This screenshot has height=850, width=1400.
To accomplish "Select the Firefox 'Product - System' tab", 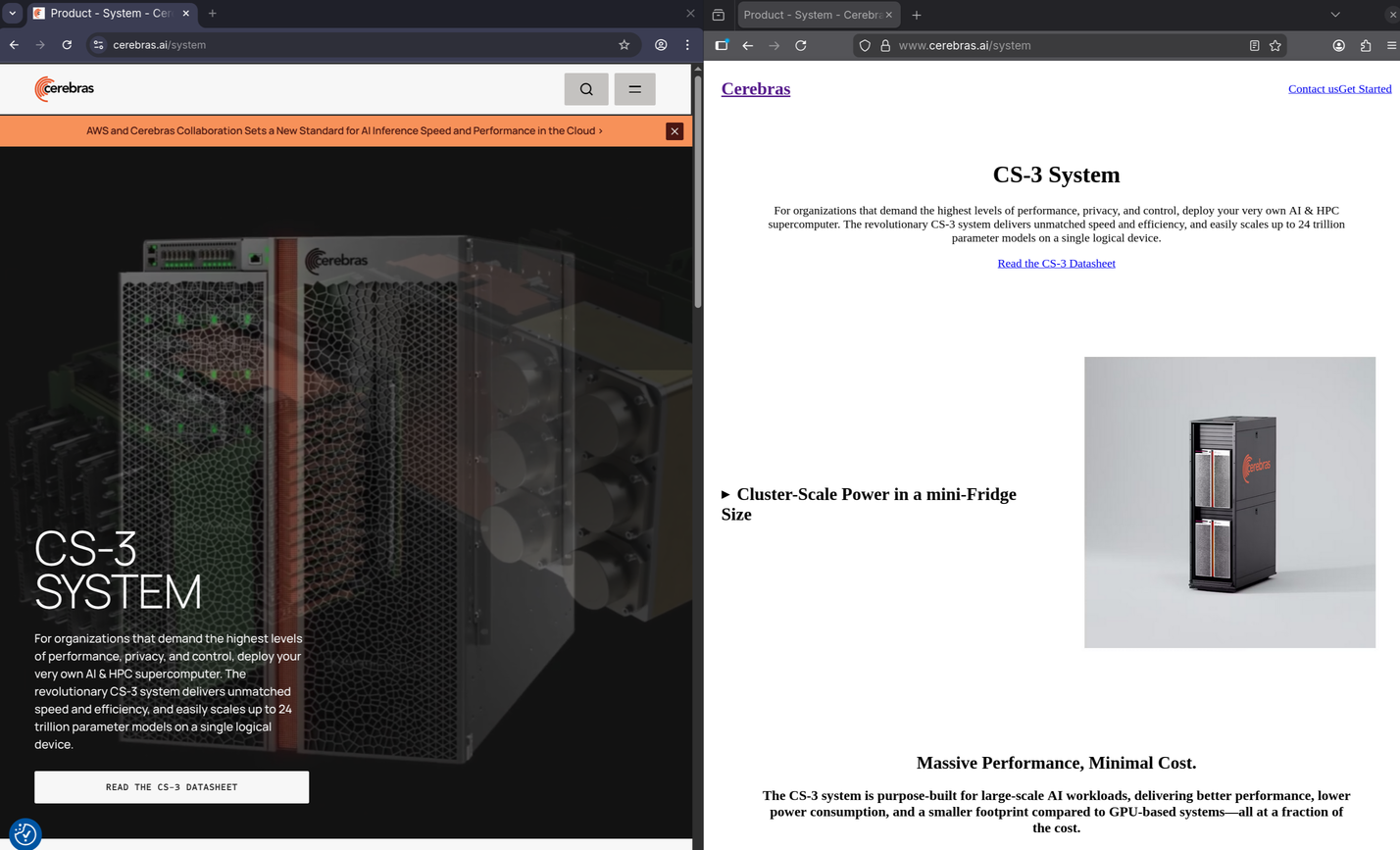I will coord(810,15).
